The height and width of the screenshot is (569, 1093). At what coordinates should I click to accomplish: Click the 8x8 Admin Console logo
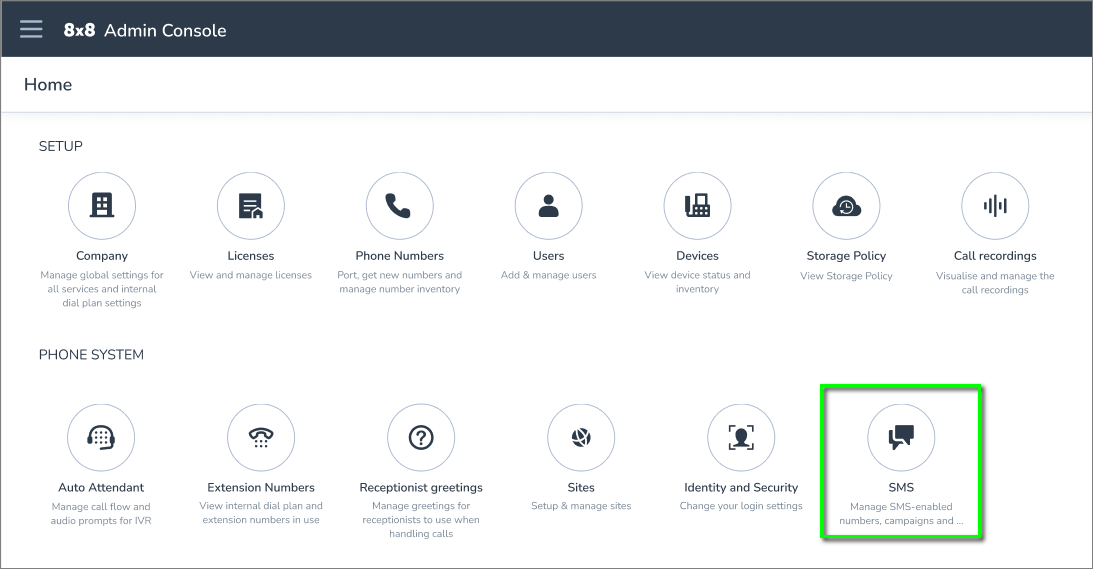coord(145,30)
